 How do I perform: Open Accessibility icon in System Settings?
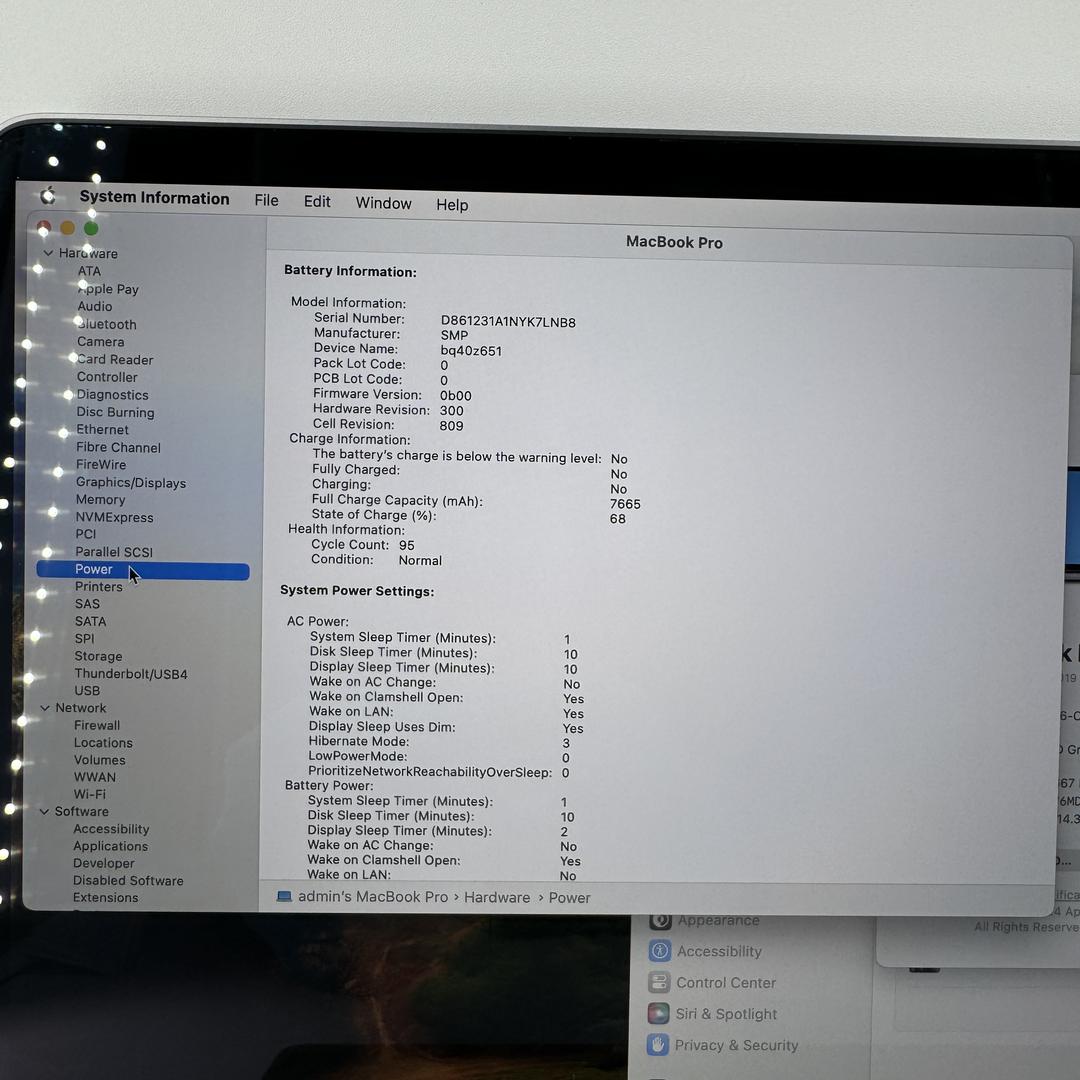tap(659, 951)
